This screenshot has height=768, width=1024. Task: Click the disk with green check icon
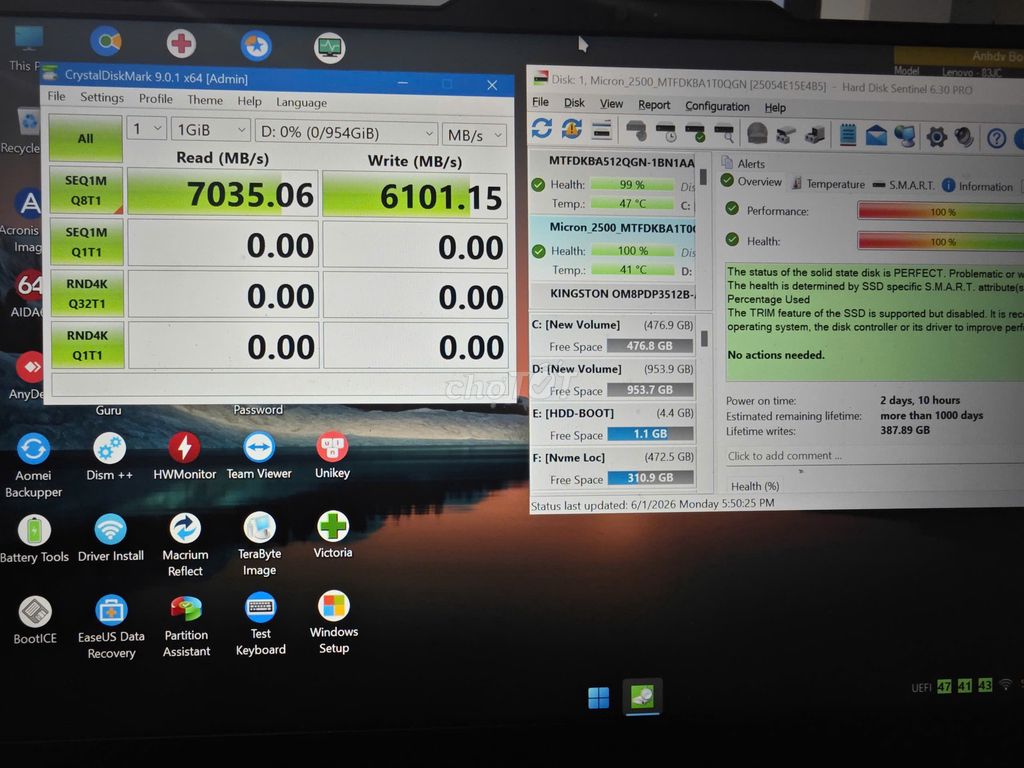(x=694, y=133)
